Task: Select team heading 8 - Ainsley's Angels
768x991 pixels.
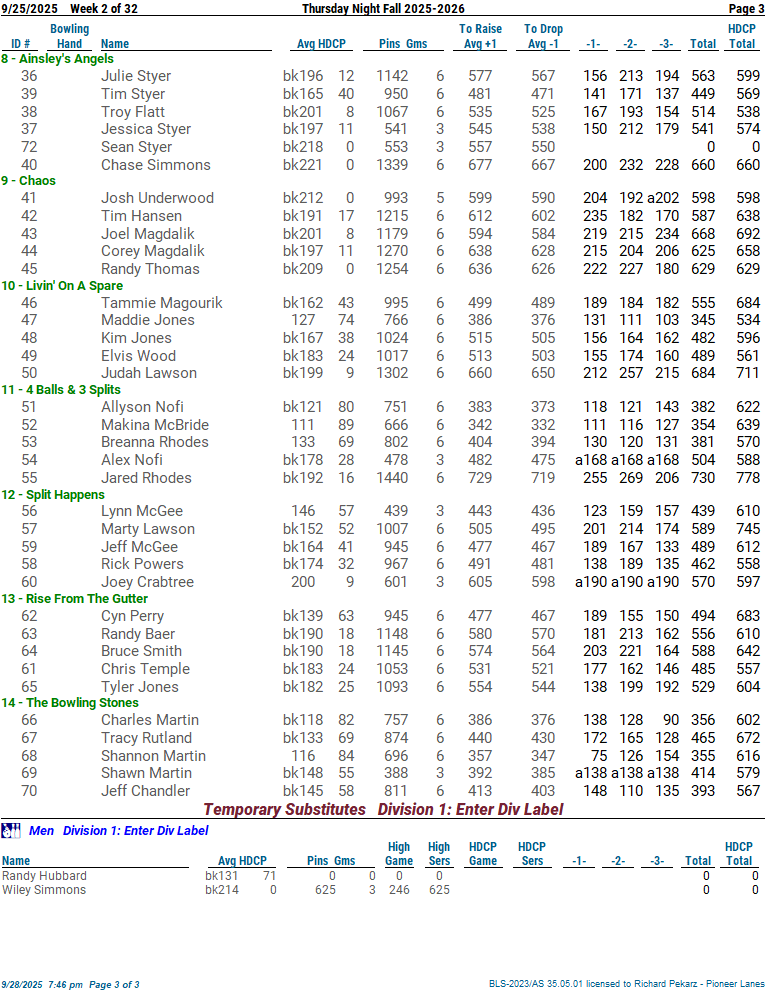Action: click(58, 59)
